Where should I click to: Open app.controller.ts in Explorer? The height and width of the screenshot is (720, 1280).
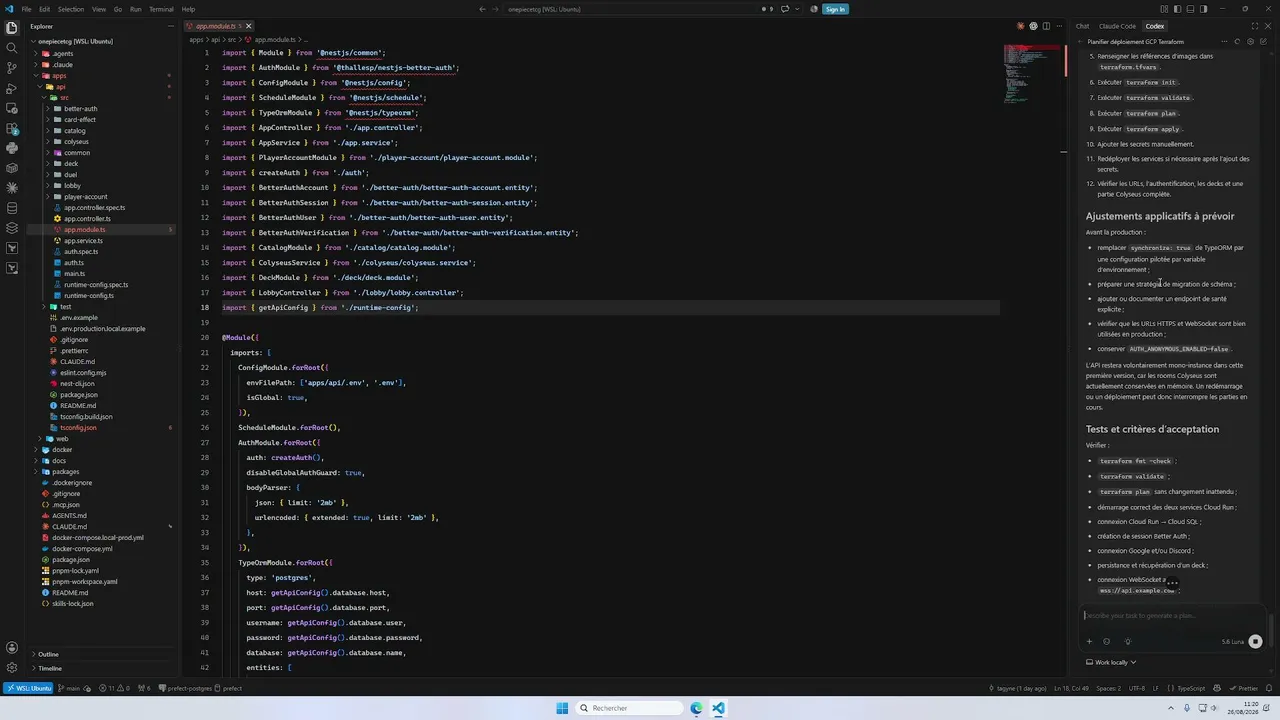87,218
